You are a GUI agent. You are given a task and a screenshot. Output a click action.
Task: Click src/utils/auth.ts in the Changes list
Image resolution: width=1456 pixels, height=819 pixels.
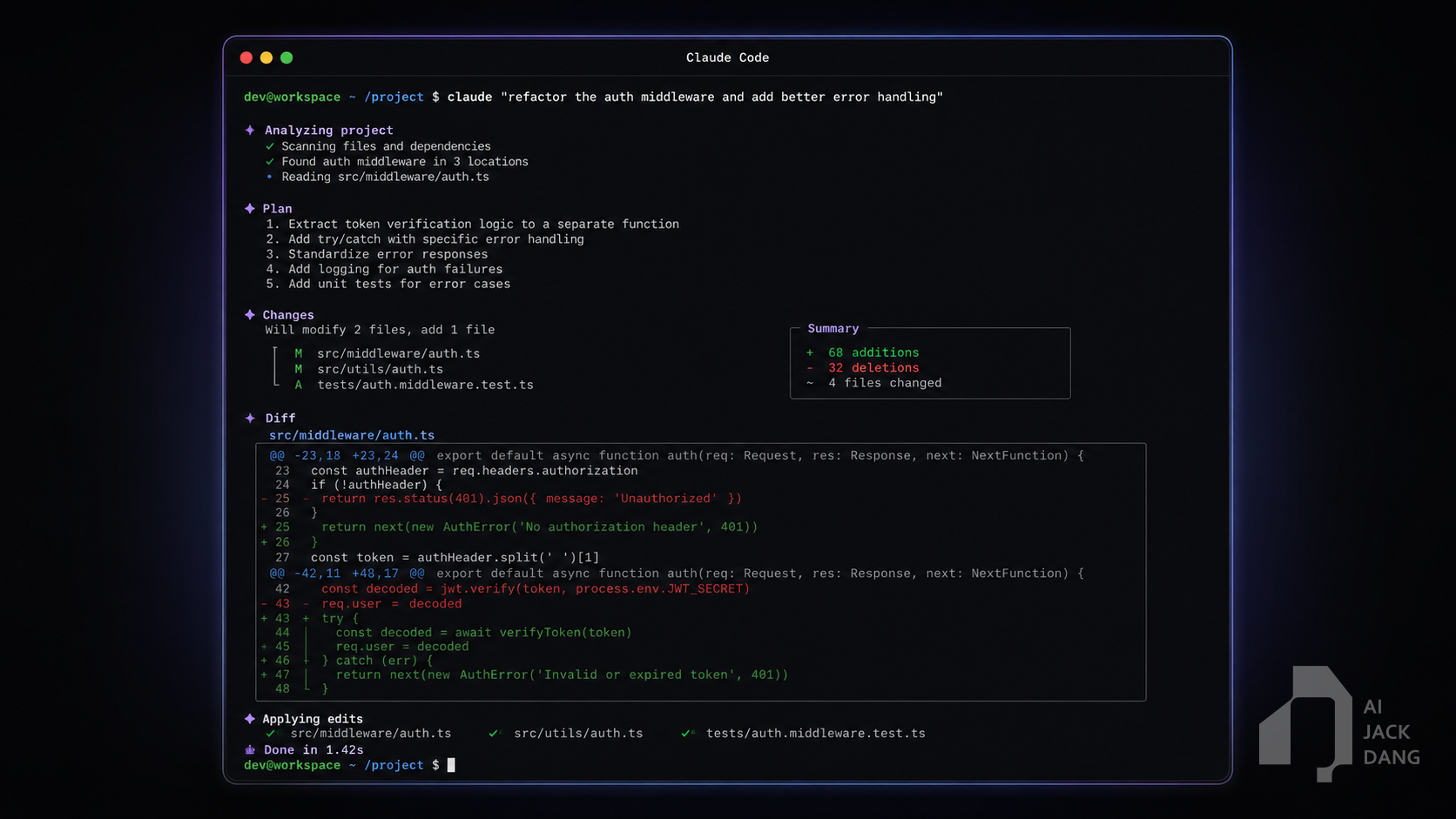coord(380,369)
